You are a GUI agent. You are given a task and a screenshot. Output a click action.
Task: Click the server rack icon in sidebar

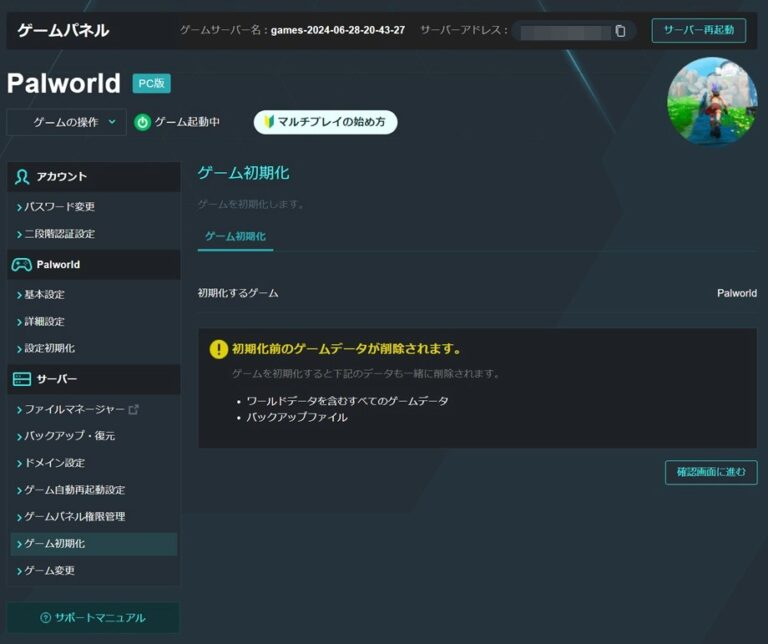[22, 379]
